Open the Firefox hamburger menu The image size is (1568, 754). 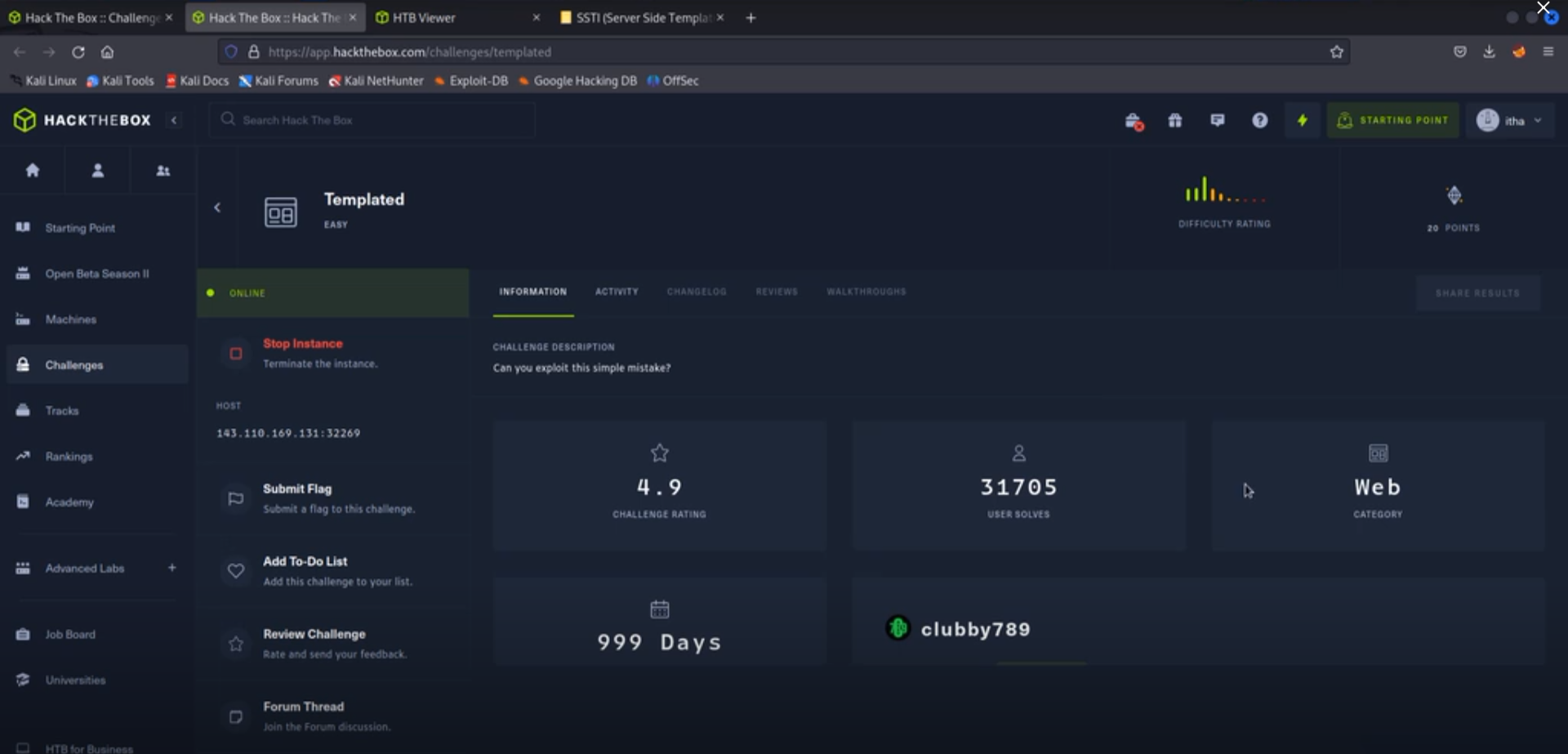point(1548,51)
